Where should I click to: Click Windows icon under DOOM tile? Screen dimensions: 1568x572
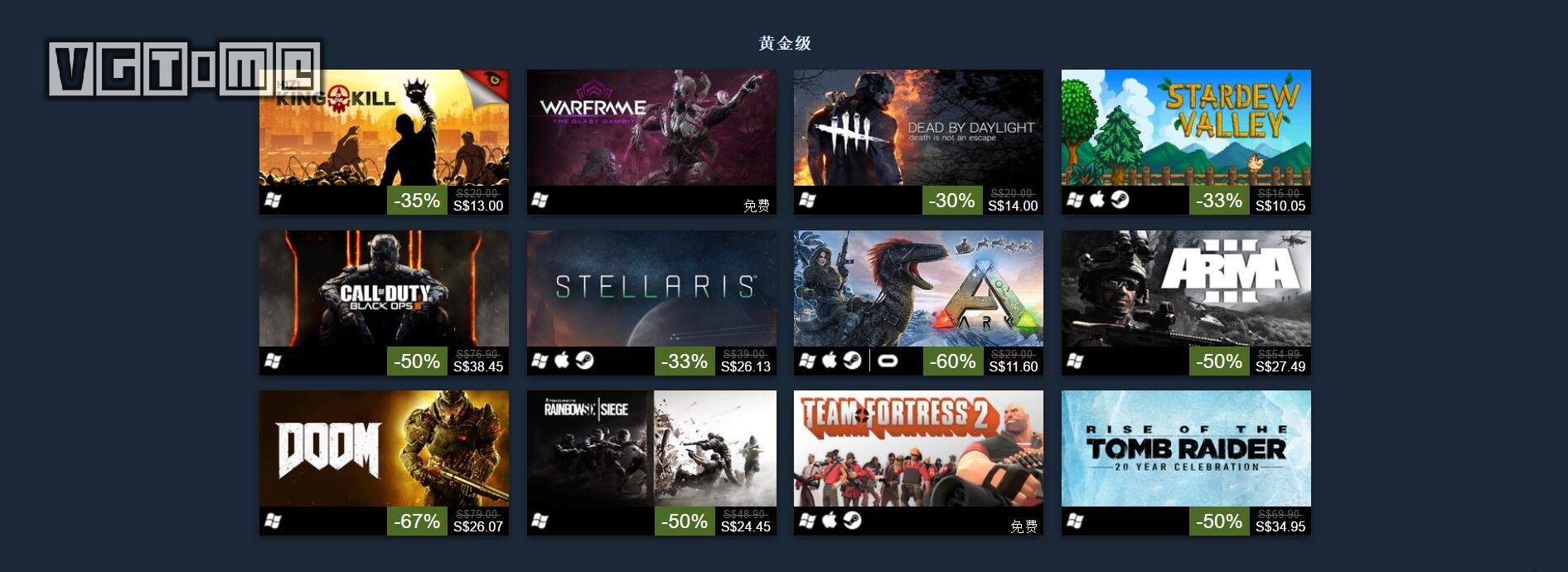[273, 521]
